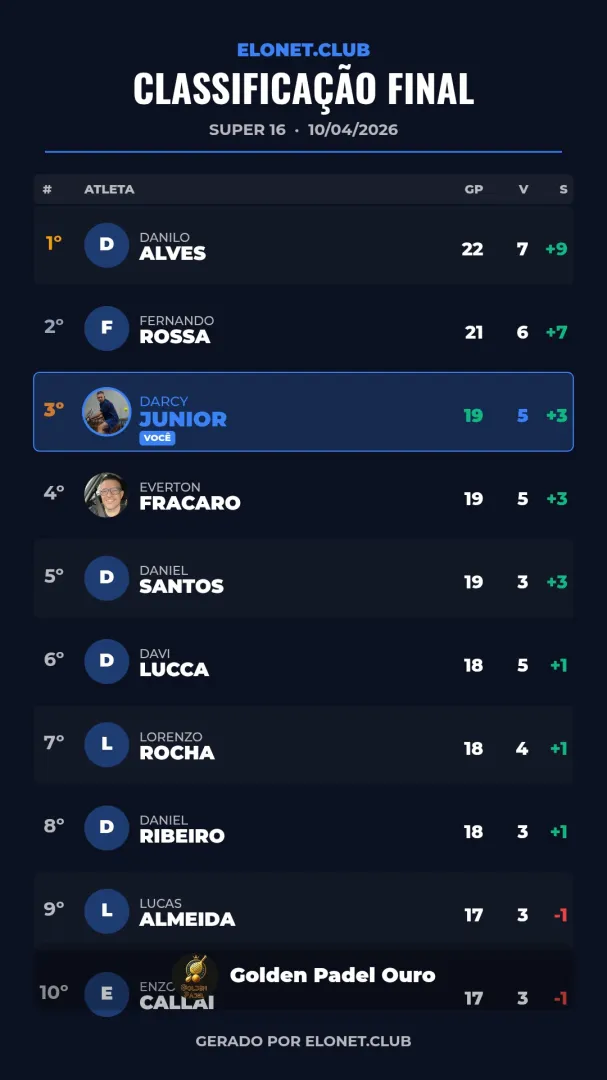Click Daniel Santos's "D" avatar icon
The image size is (607, 1080).
point(106,578)
